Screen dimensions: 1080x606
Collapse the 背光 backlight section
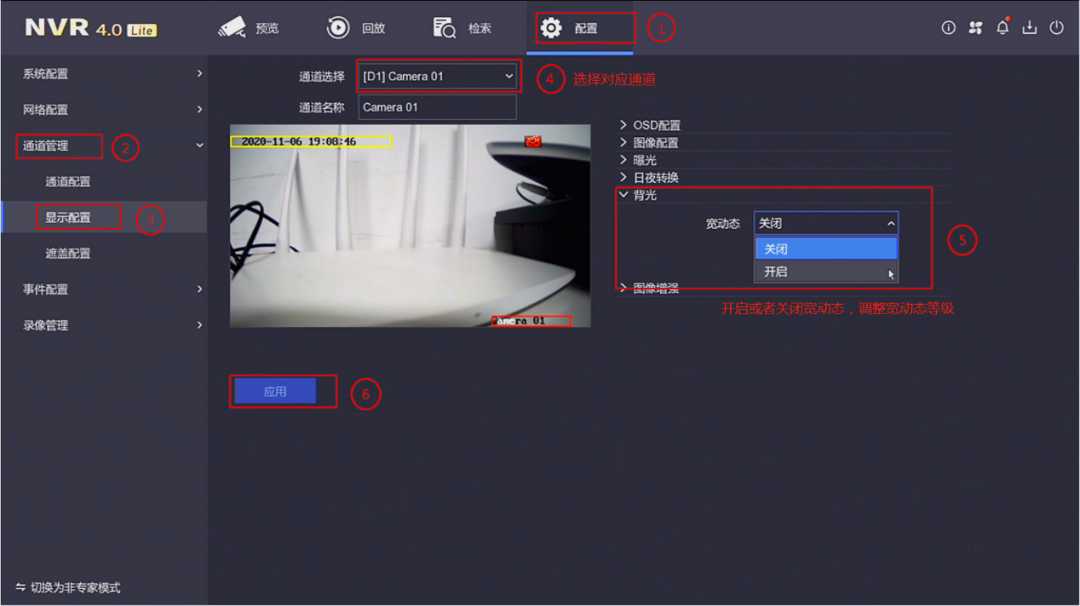click(644, 195)
